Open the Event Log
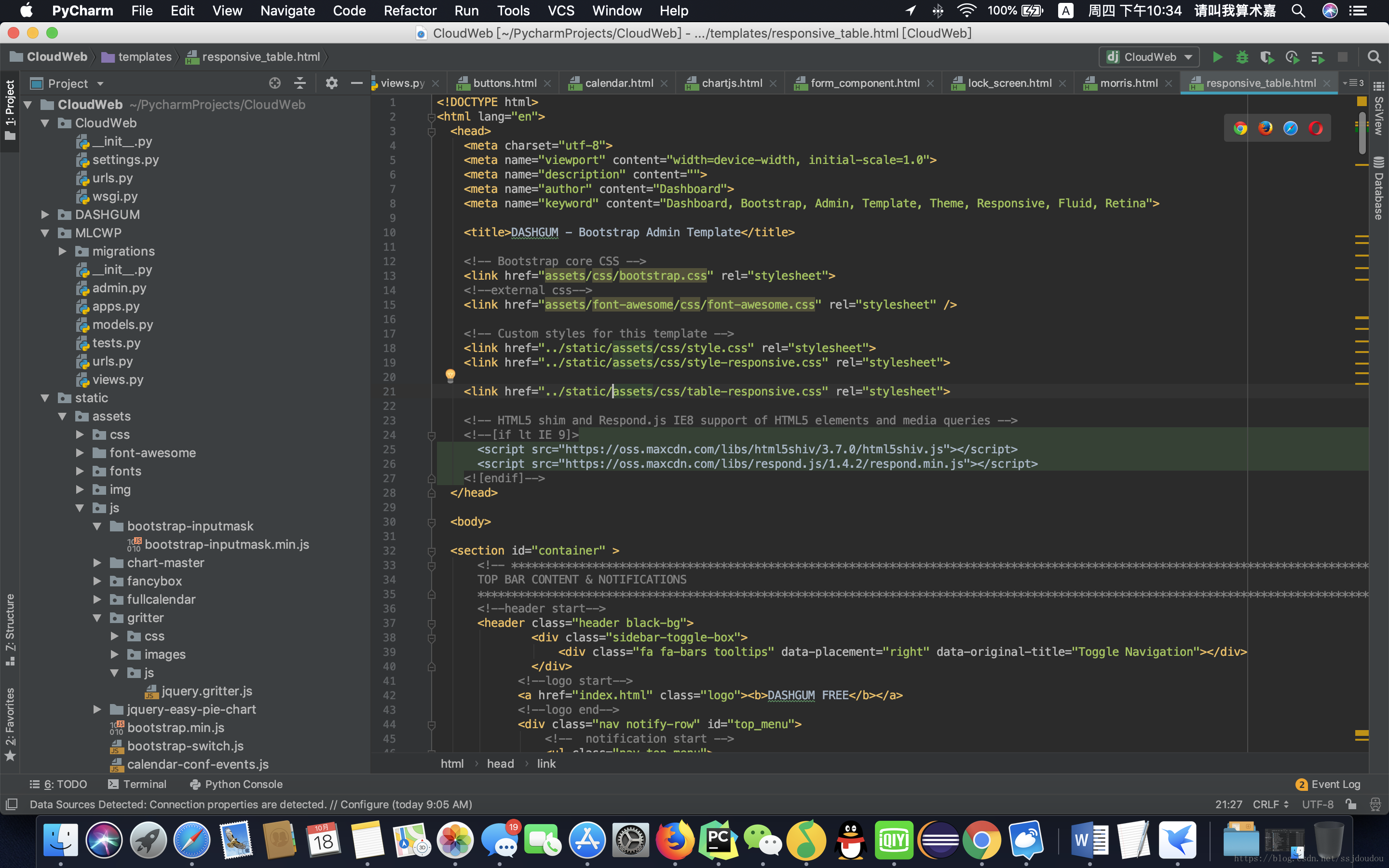This screenshot has height=868, width=1389. point(1328,784)
